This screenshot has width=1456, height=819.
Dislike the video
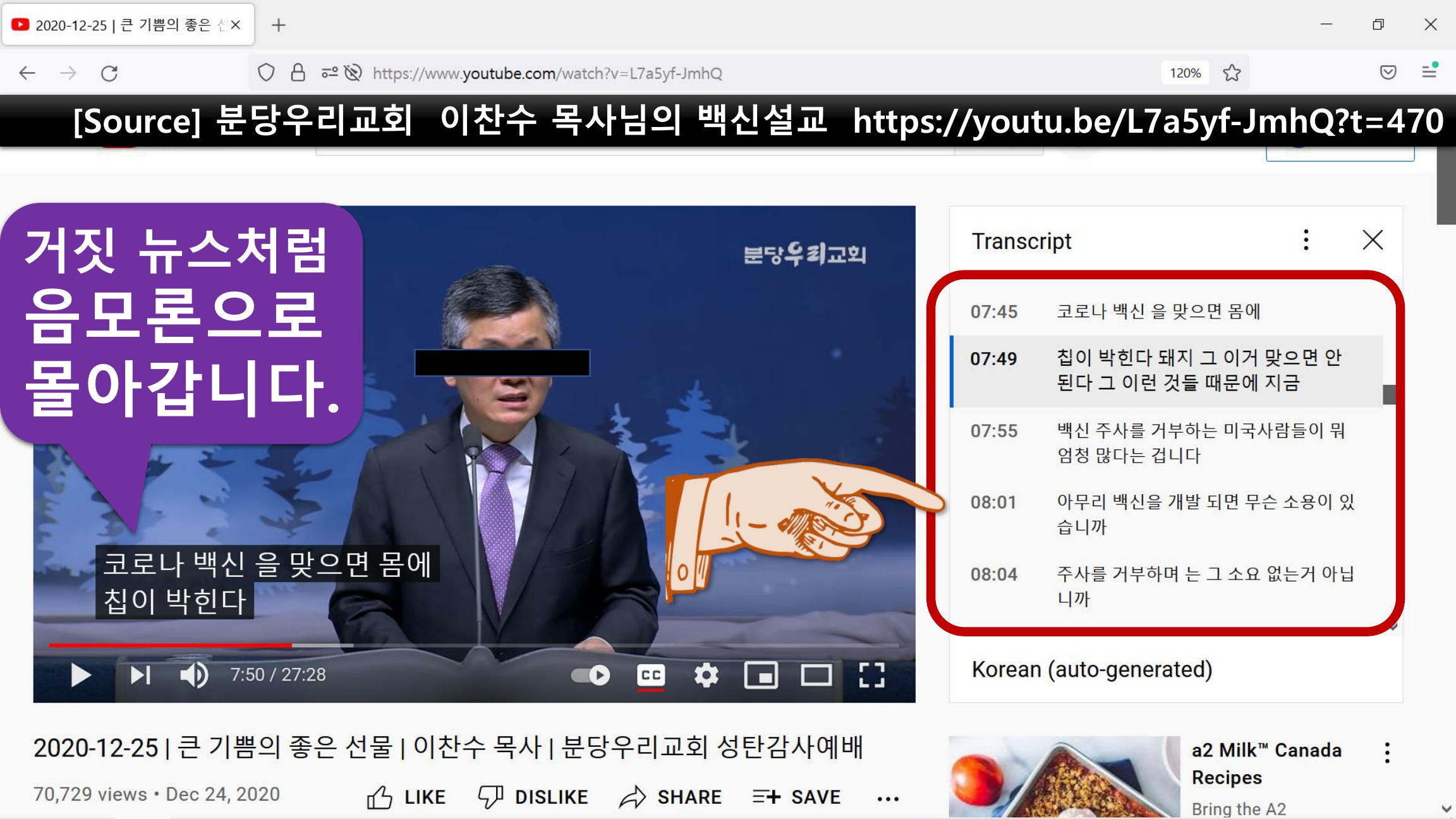click(532, 797)
